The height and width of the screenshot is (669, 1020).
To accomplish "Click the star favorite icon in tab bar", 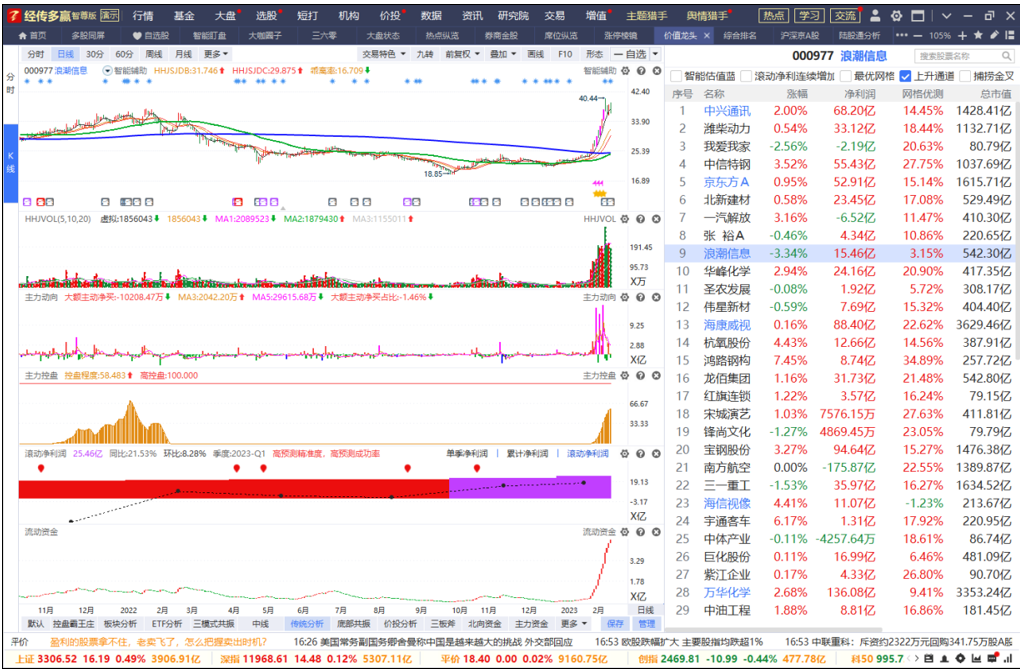I will pyautogui.click(x=978, y=36).
